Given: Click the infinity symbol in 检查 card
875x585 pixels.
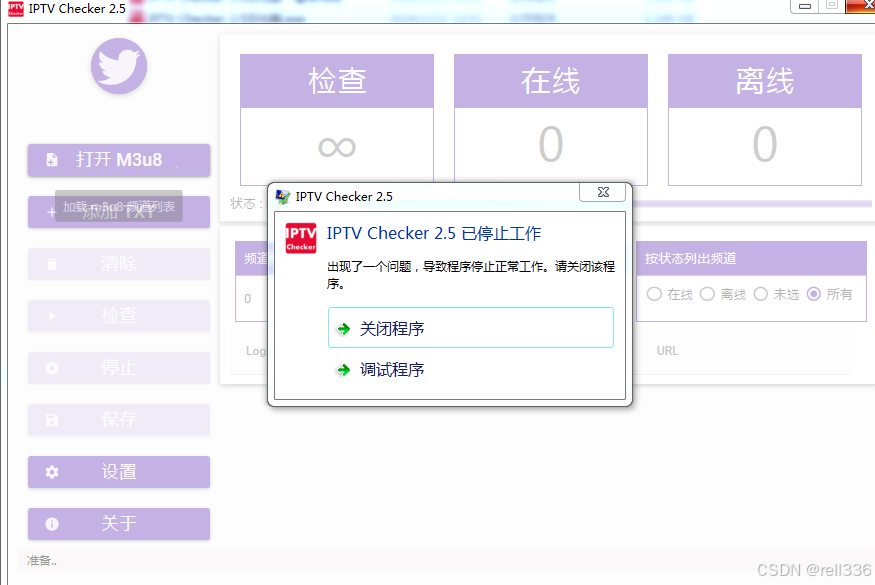Looking at the screenshot, I should coord(337,147).
